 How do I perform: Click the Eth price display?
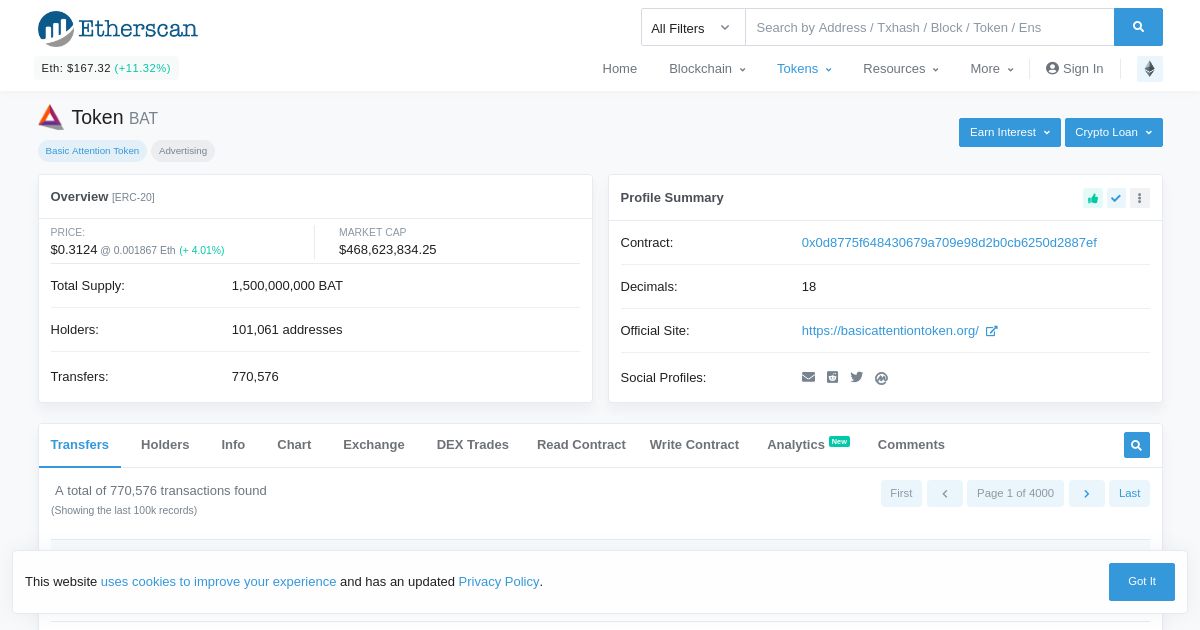click(x=106, y=69)
